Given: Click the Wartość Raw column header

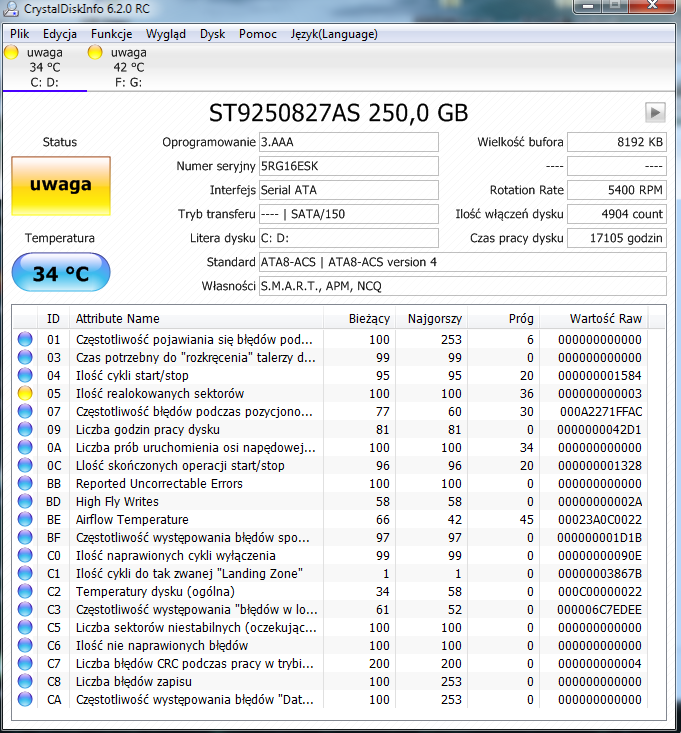Looking at the screenshot, I should point(594,319).
